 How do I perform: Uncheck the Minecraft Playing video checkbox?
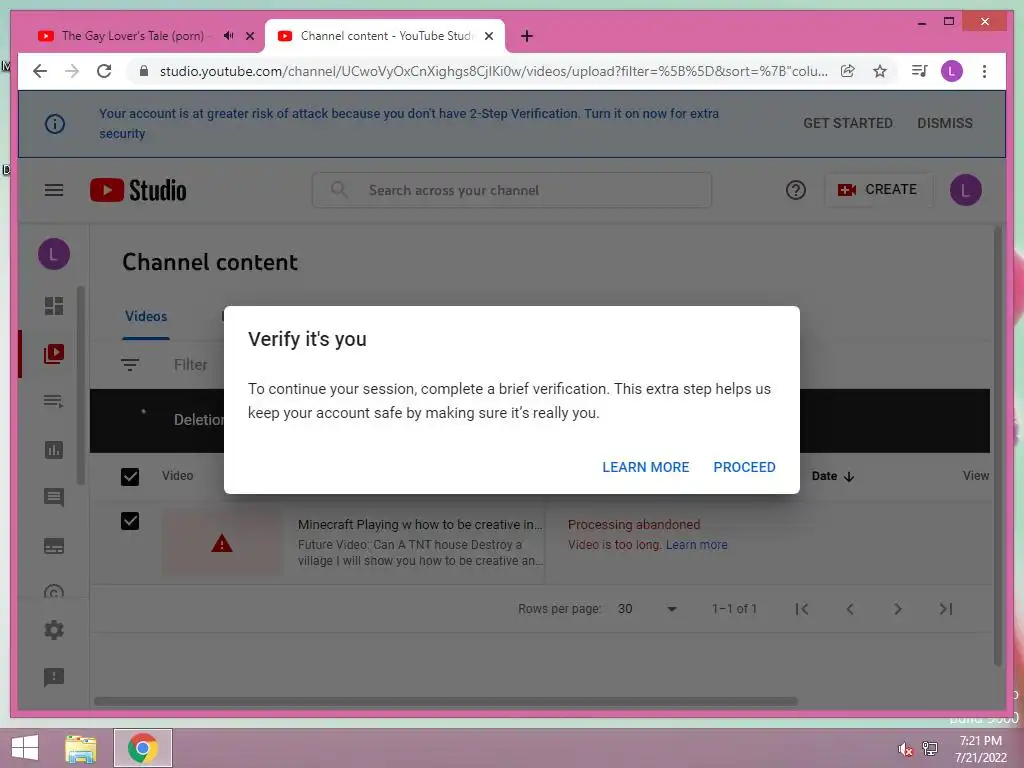tap(130, 521)
